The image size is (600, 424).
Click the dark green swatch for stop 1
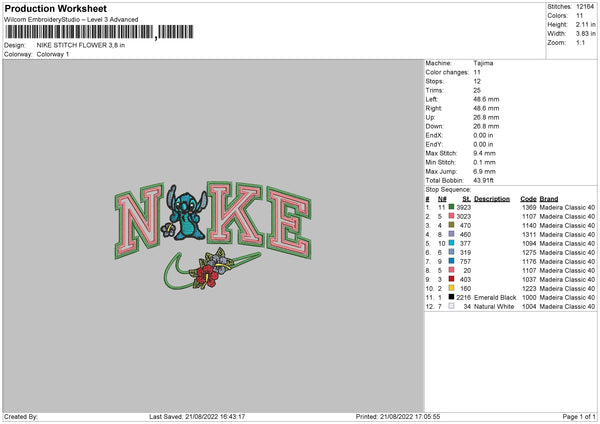coord(452,207)
